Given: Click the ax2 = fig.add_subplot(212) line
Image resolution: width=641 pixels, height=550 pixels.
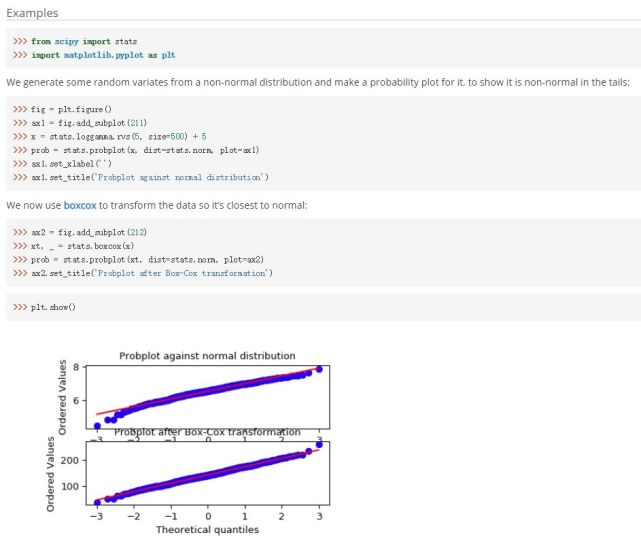Looking at the screenshot, I should [x=80, y=232].
